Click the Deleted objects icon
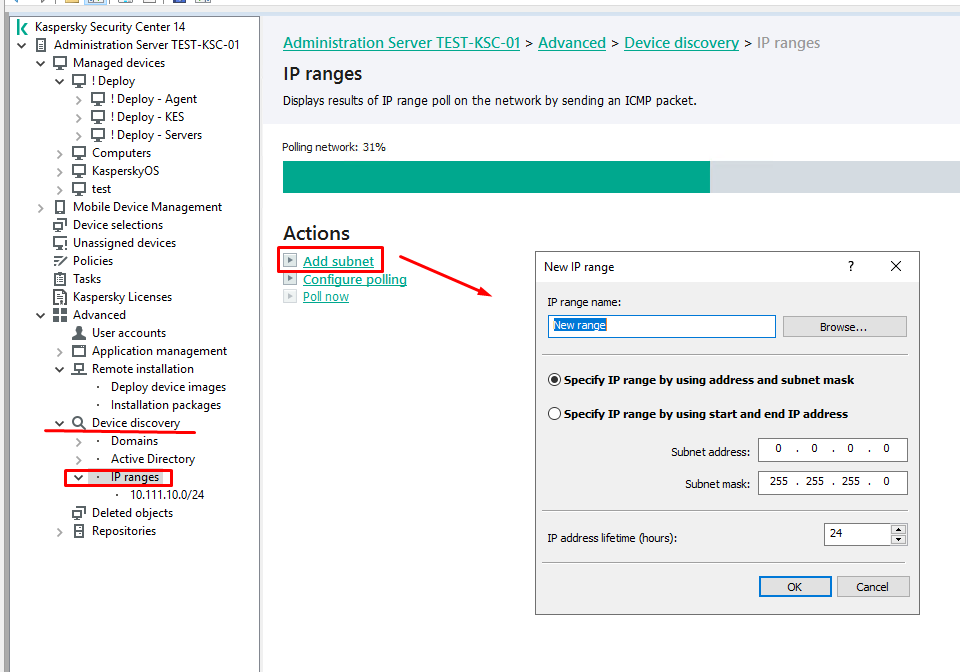Image resolution: width=960 pixels, height=672 pixels. [x=79, y=513]
